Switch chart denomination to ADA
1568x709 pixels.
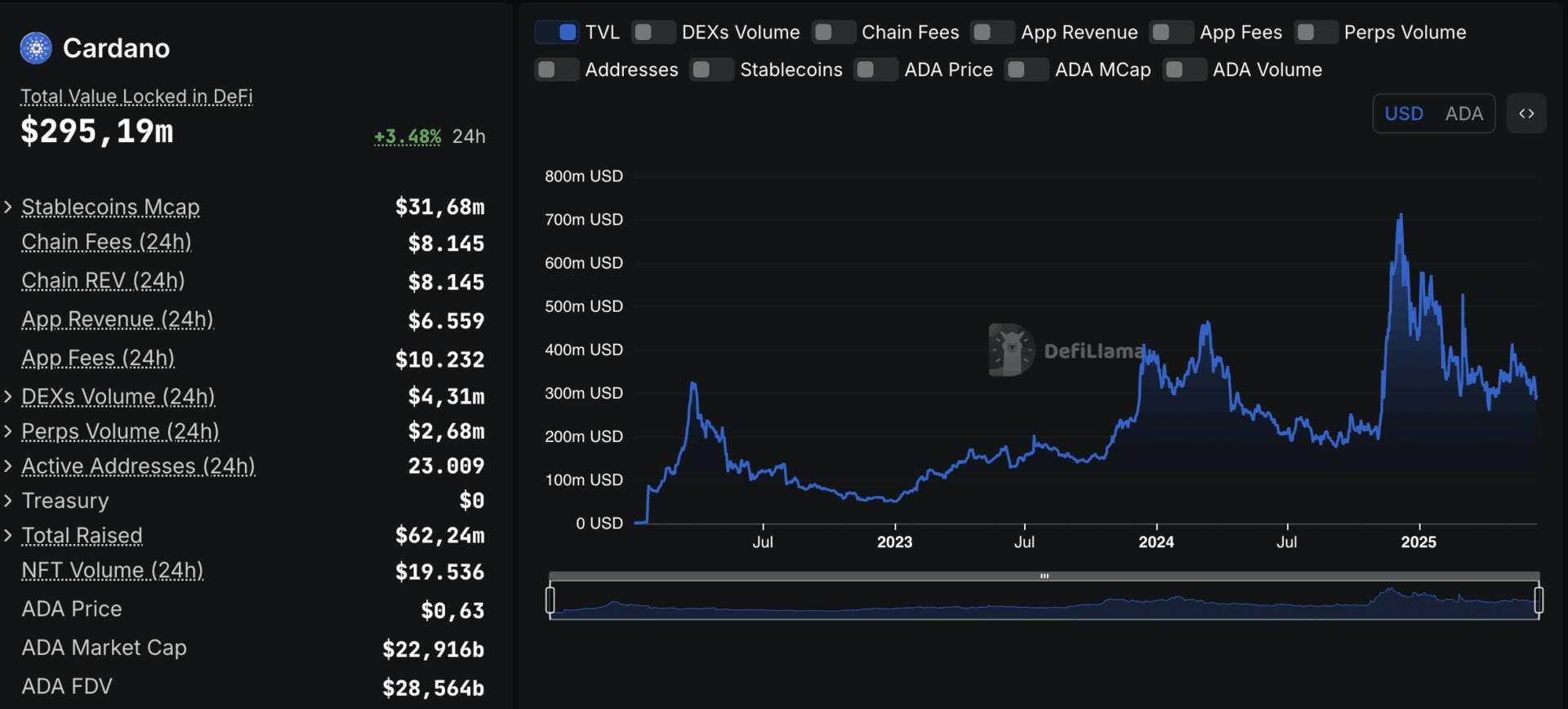click(1464, 114)
